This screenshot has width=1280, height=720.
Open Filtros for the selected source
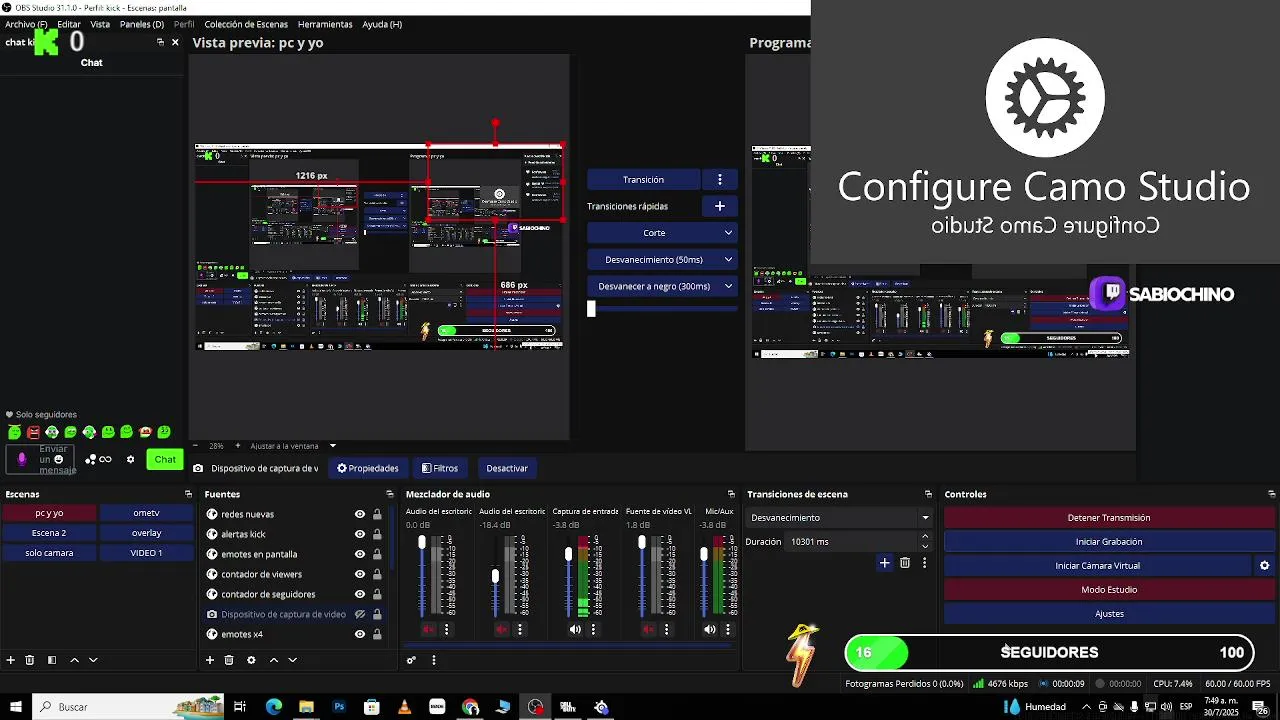(x=440, y=468)
